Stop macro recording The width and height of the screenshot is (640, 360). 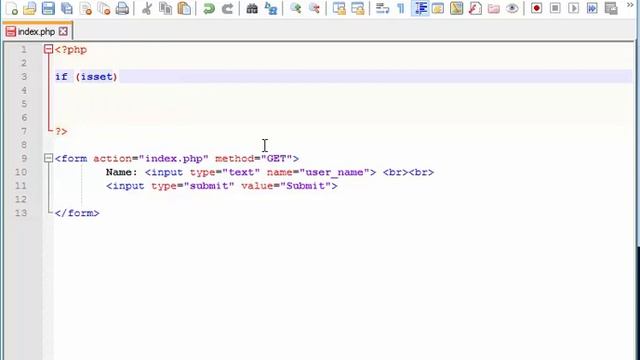[x=555, y=8]
